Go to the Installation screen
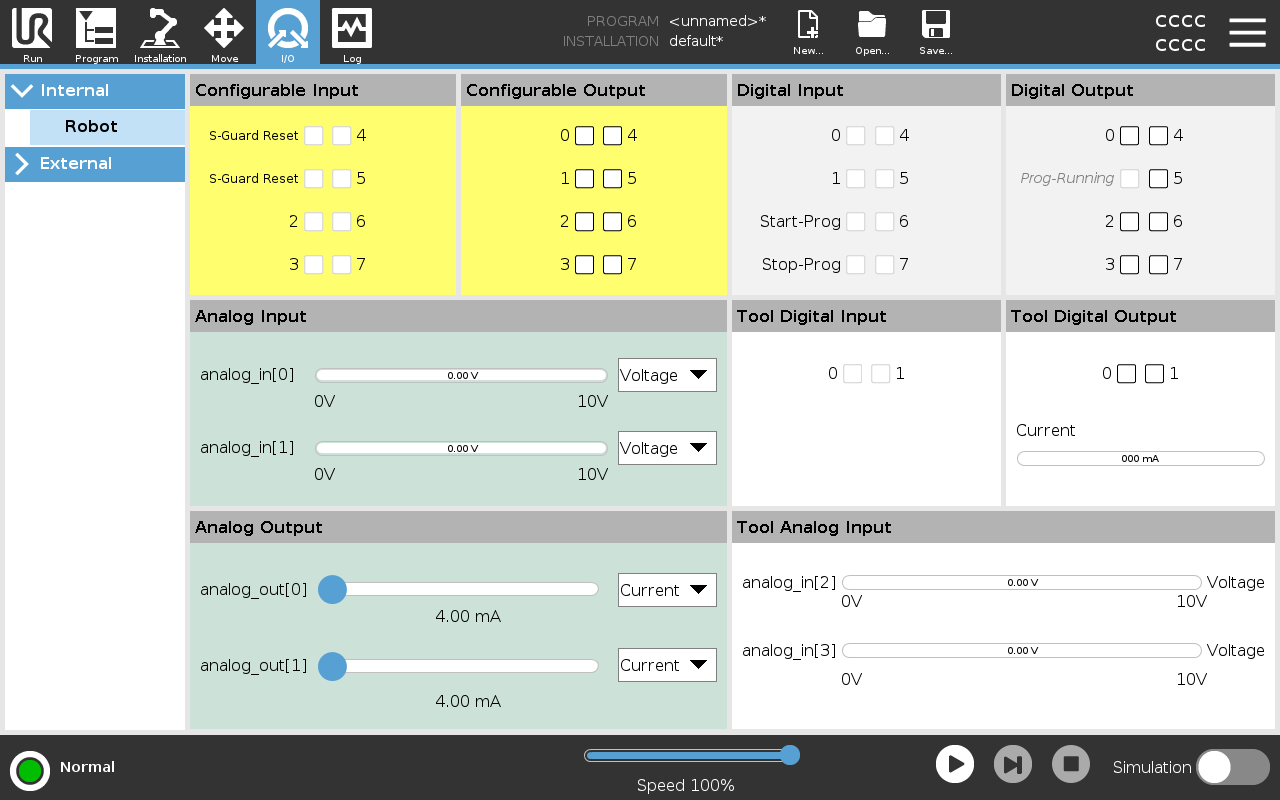 pos(160,33)
